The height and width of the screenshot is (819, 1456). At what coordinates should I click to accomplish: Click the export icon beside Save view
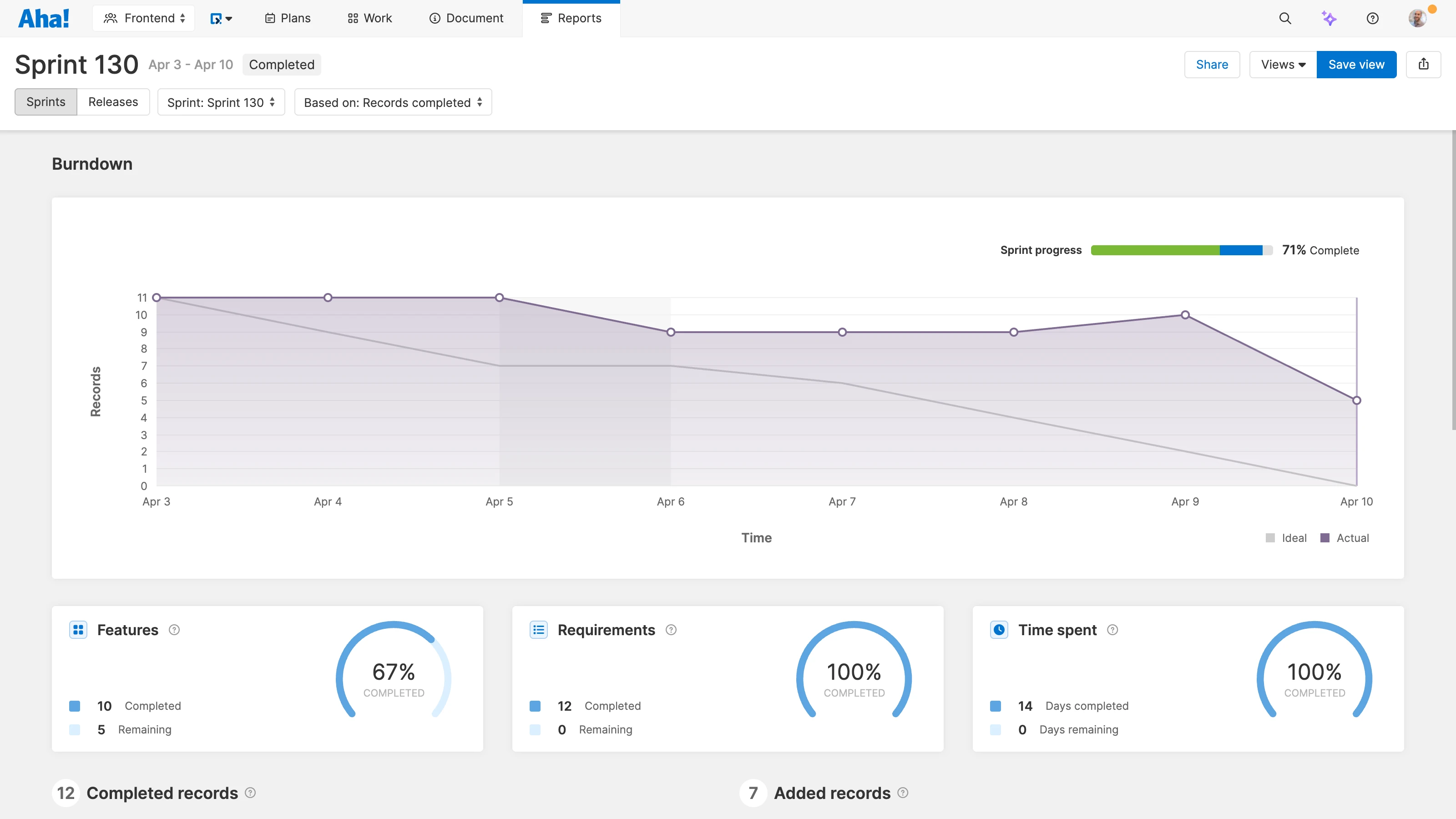tap(1423, 65)
